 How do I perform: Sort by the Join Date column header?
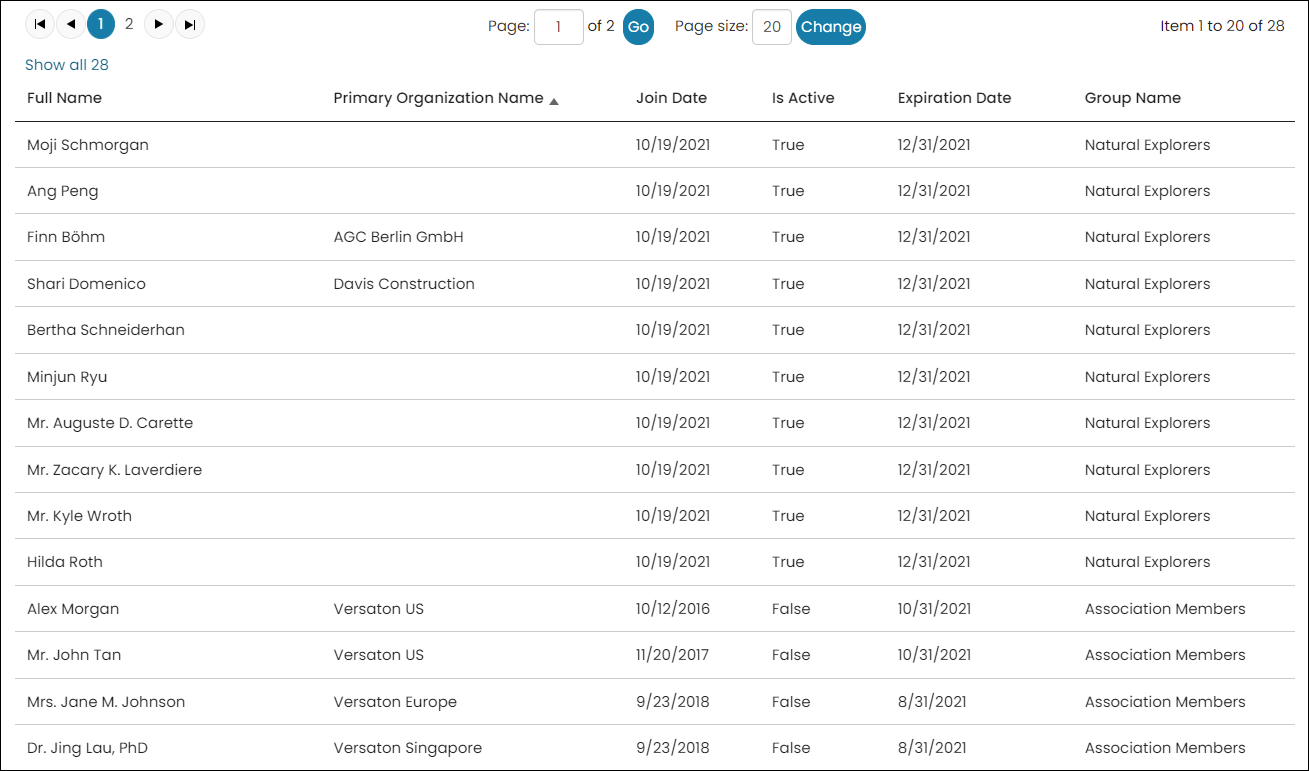pyautogui.click(x=671, y=98)
